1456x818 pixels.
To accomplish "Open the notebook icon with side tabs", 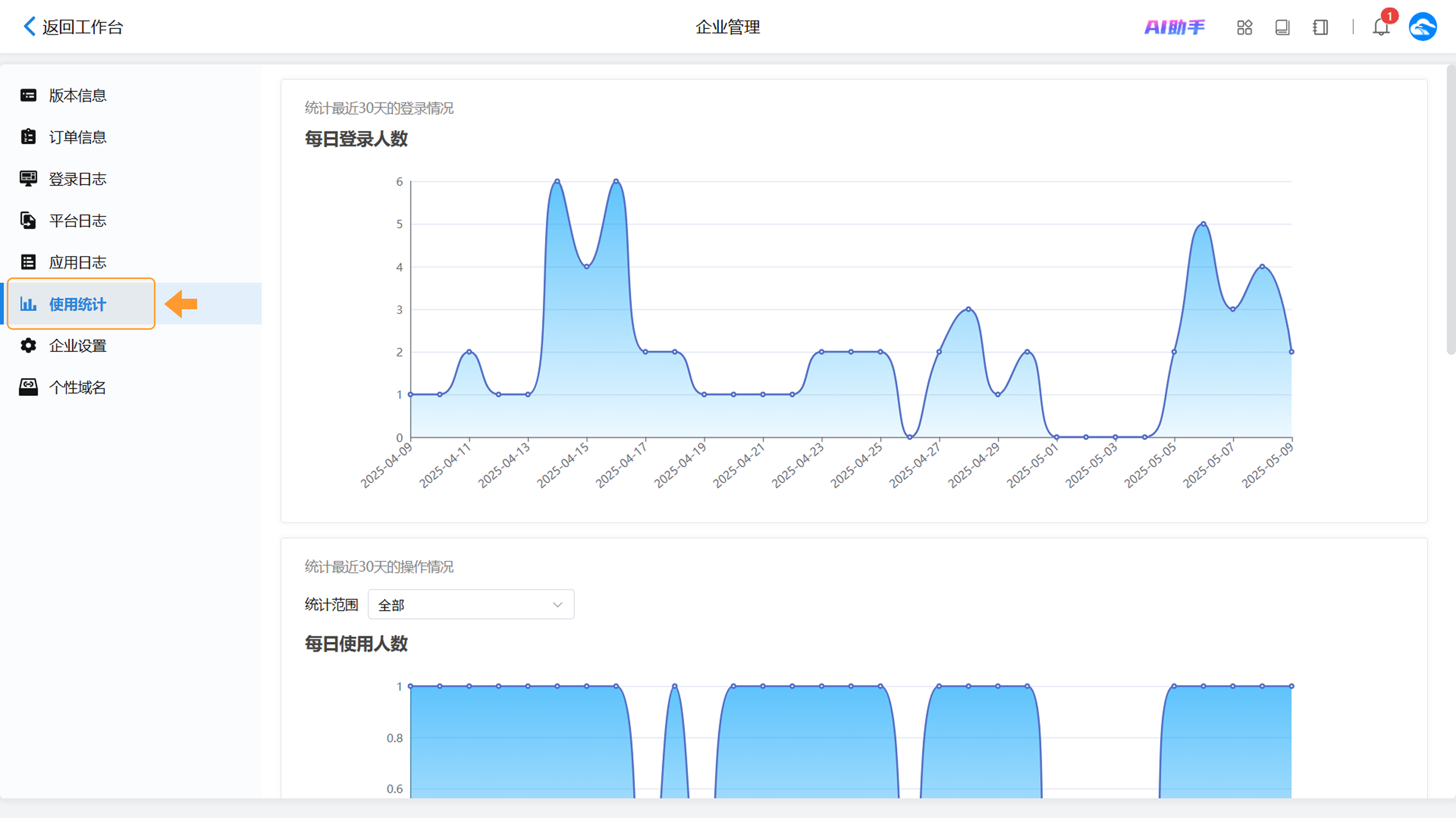I will coord(1320,27).
